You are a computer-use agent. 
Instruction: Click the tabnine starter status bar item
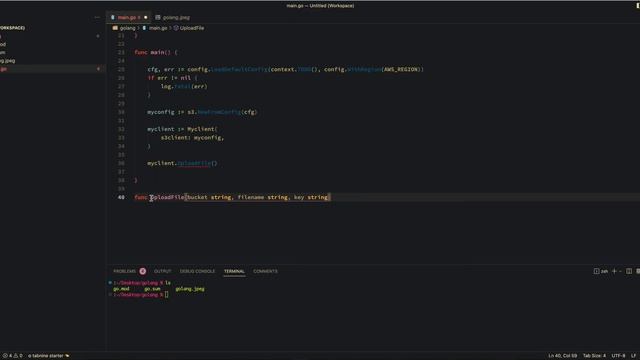(49, 356)
